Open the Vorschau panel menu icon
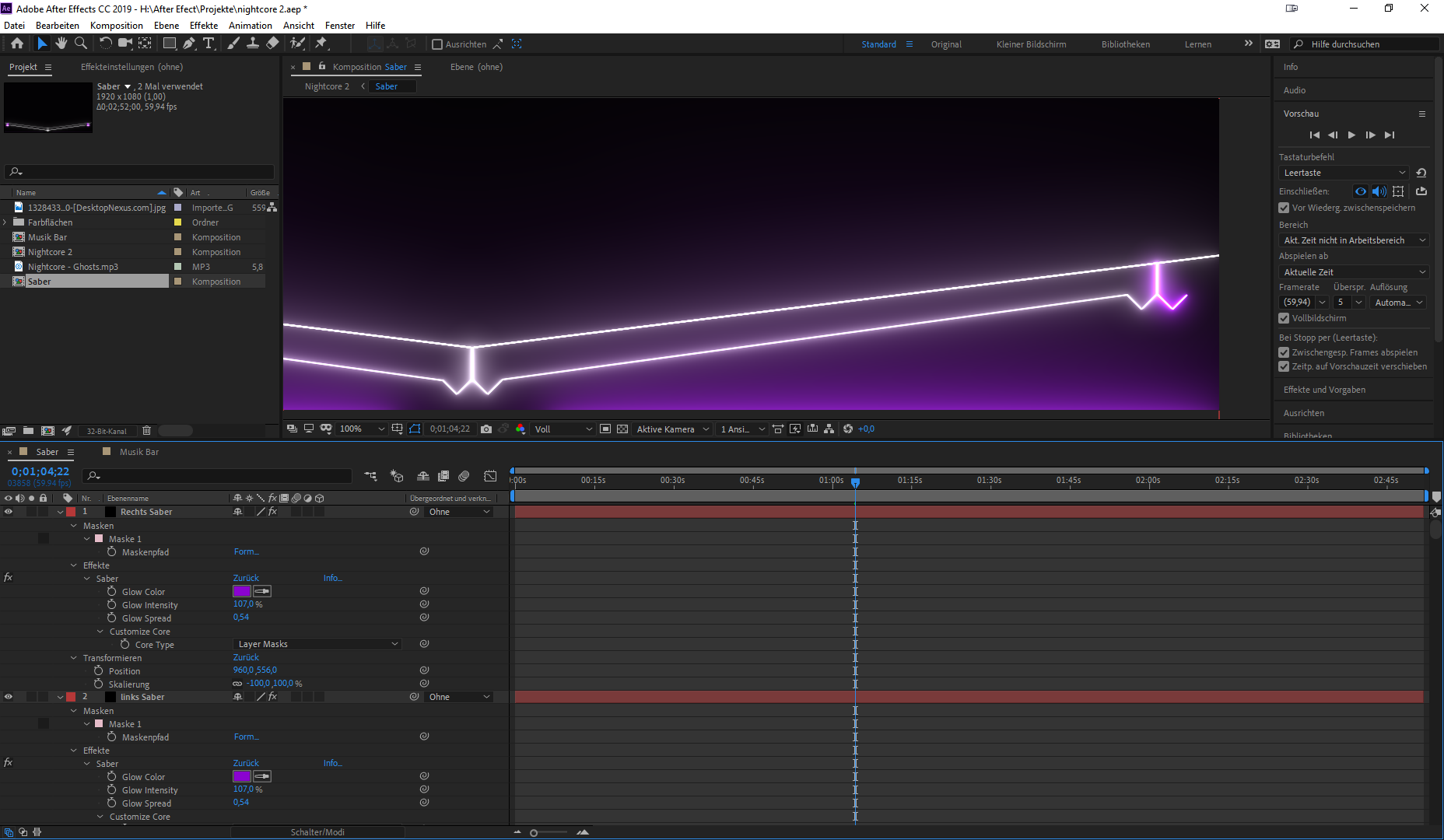This screenshot has width=1444, height=840. click(1422, 114)
